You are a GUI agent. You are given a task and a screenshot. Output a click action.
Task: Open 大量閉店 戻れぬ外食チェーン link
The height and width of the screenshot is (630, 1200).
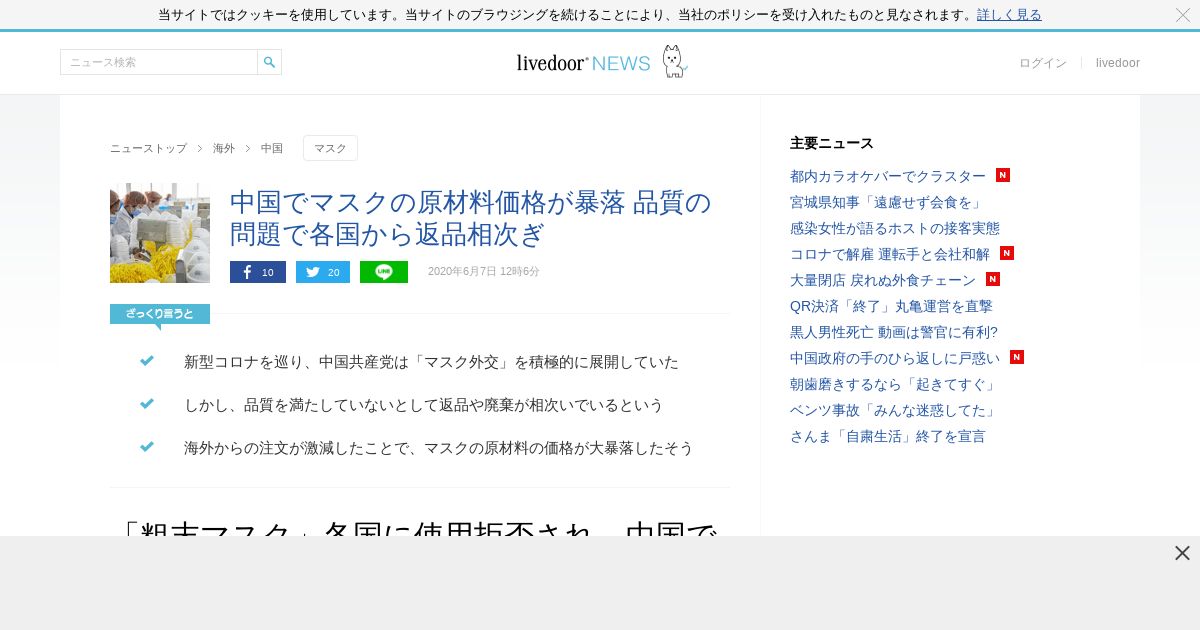(883, 280)
